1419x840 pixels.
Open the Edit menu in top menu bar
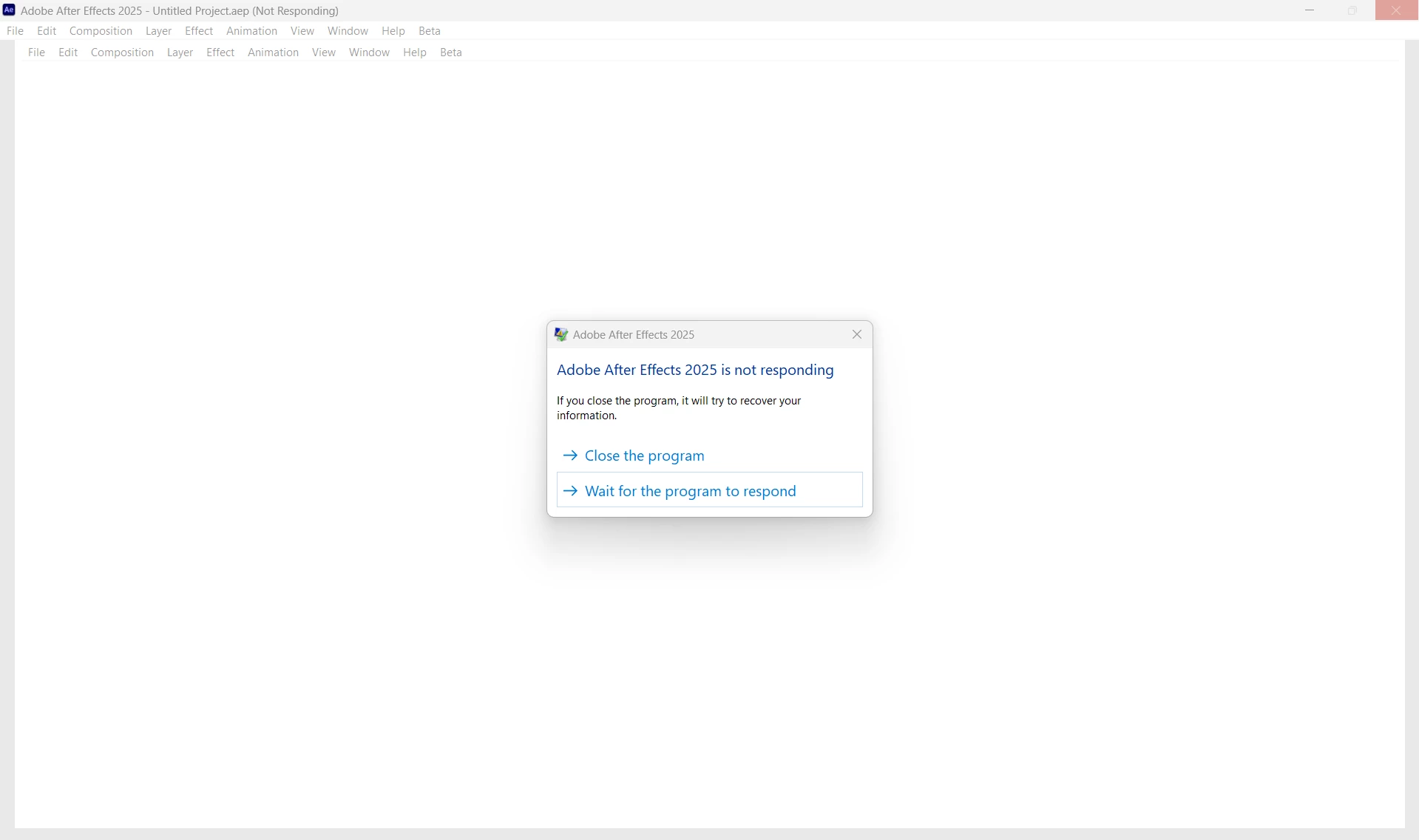click(47, 31)
